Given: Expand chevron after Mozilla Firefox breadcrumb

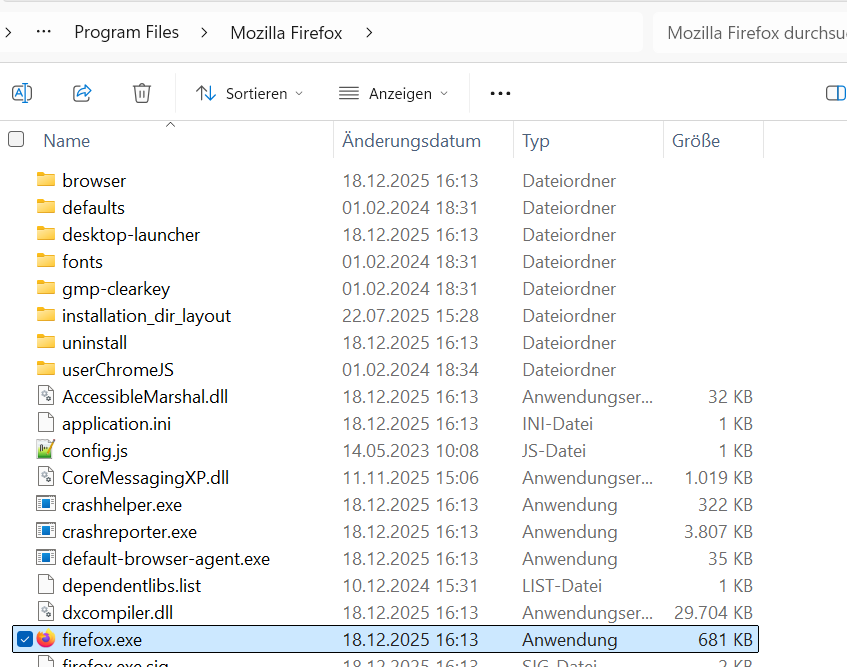Looking at the screenshot, I should (369, 32).
